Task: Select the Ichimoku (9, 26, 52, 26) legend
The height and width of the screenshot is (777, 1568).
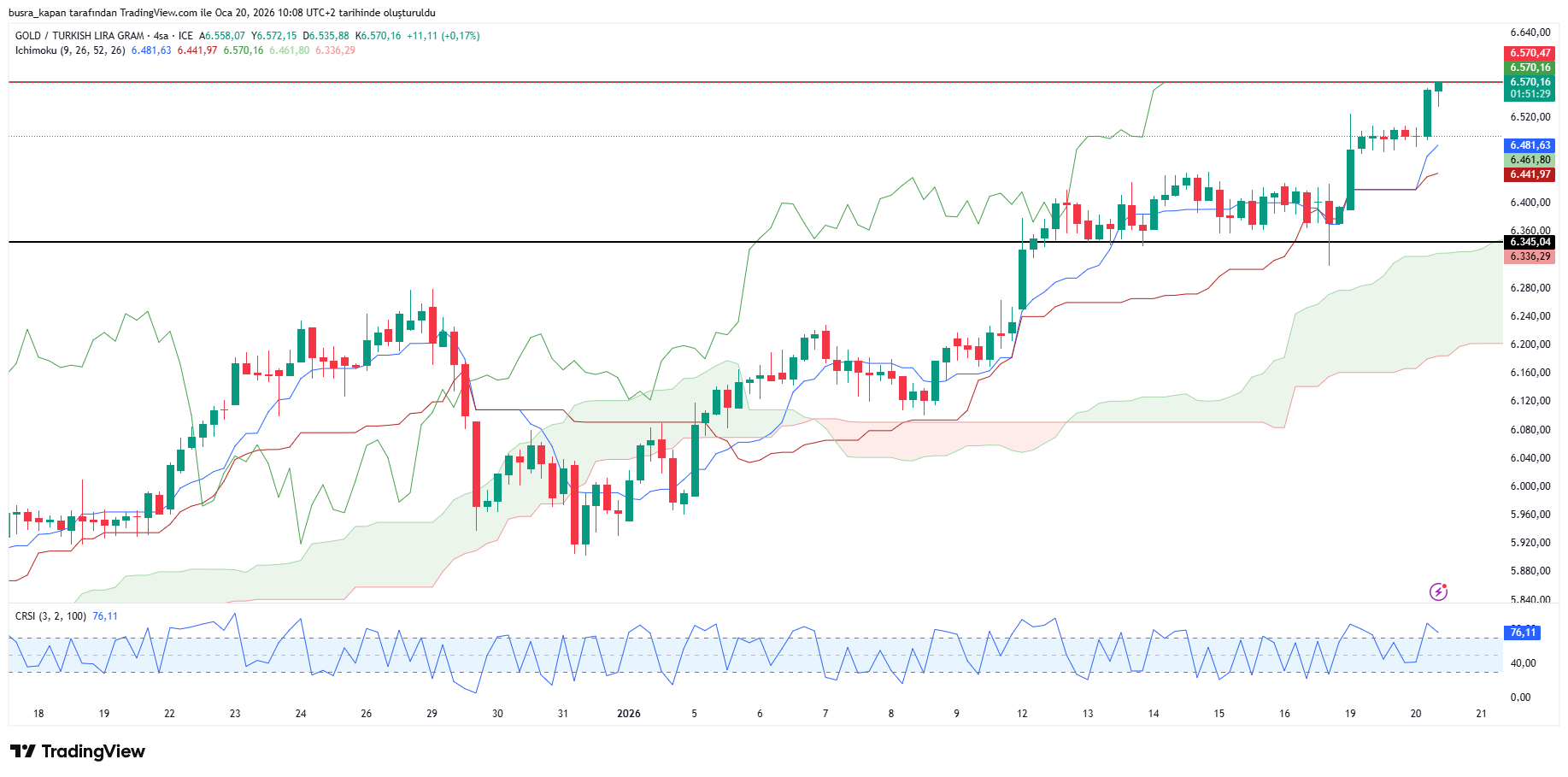Action: (70, 50)
